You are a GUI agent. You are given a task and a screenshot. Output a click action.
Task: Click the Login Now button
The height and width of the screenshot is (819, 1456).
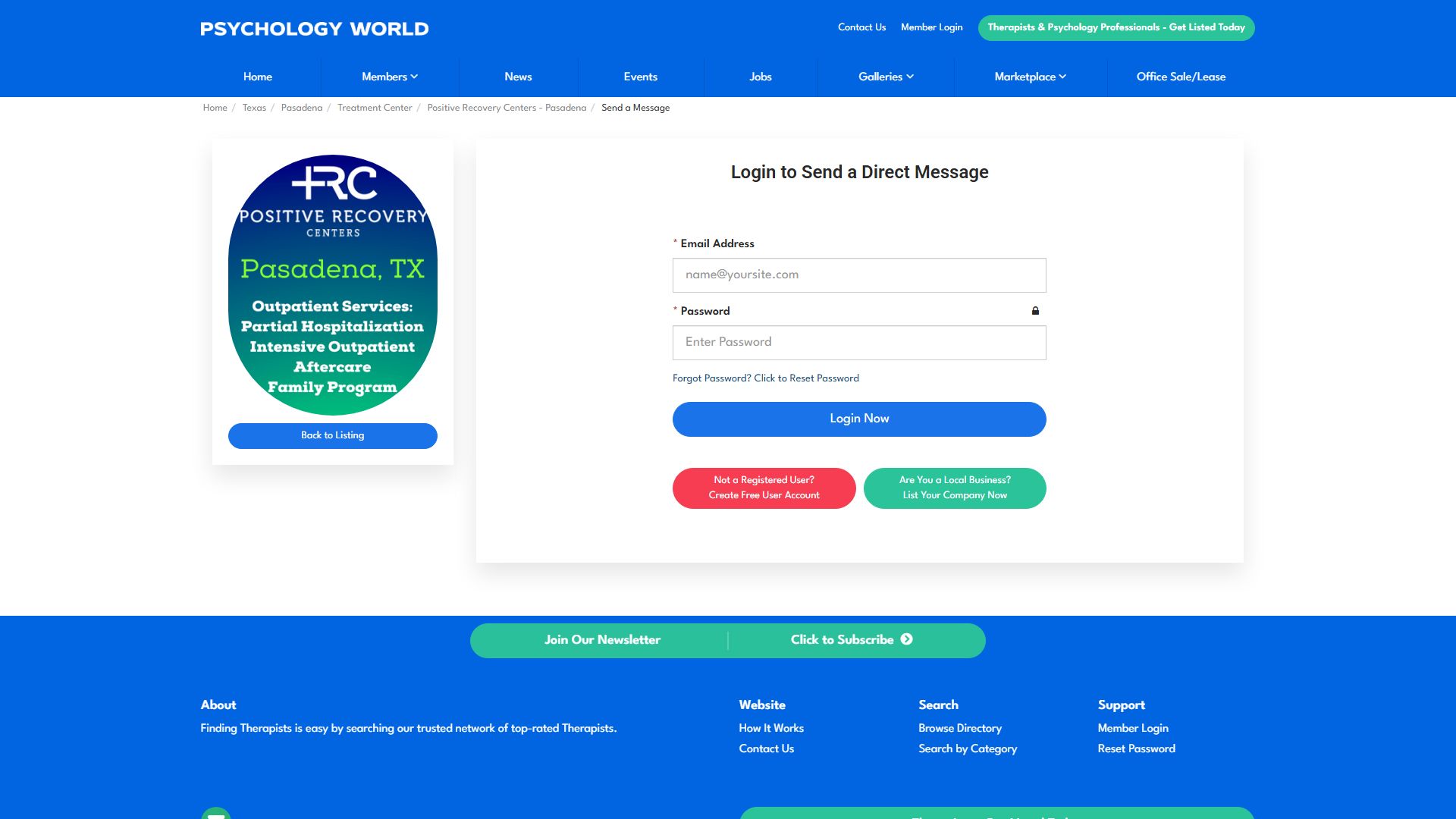click(x=859, y=419)
